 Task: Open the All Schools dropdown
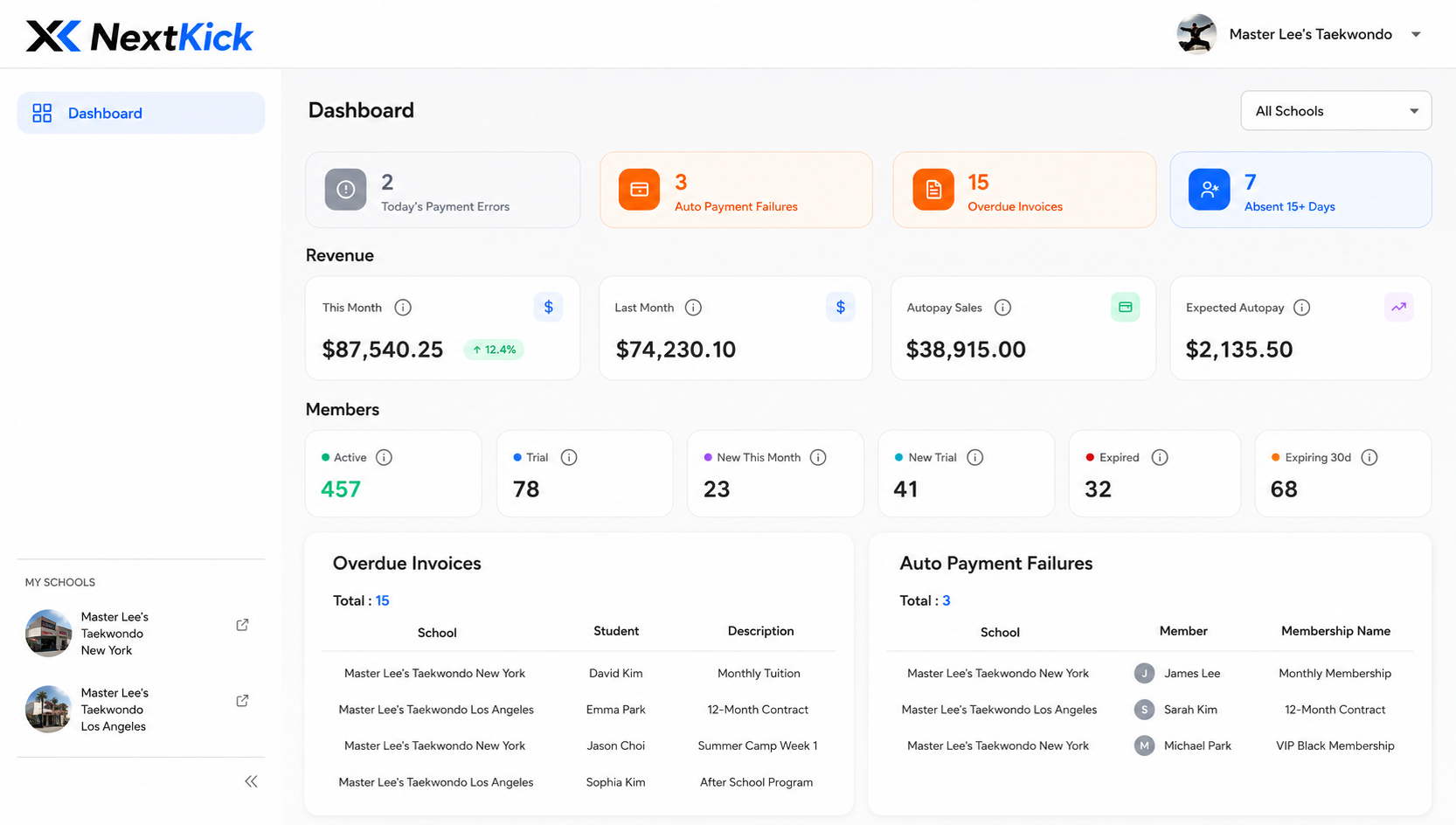coord(1335,111)
